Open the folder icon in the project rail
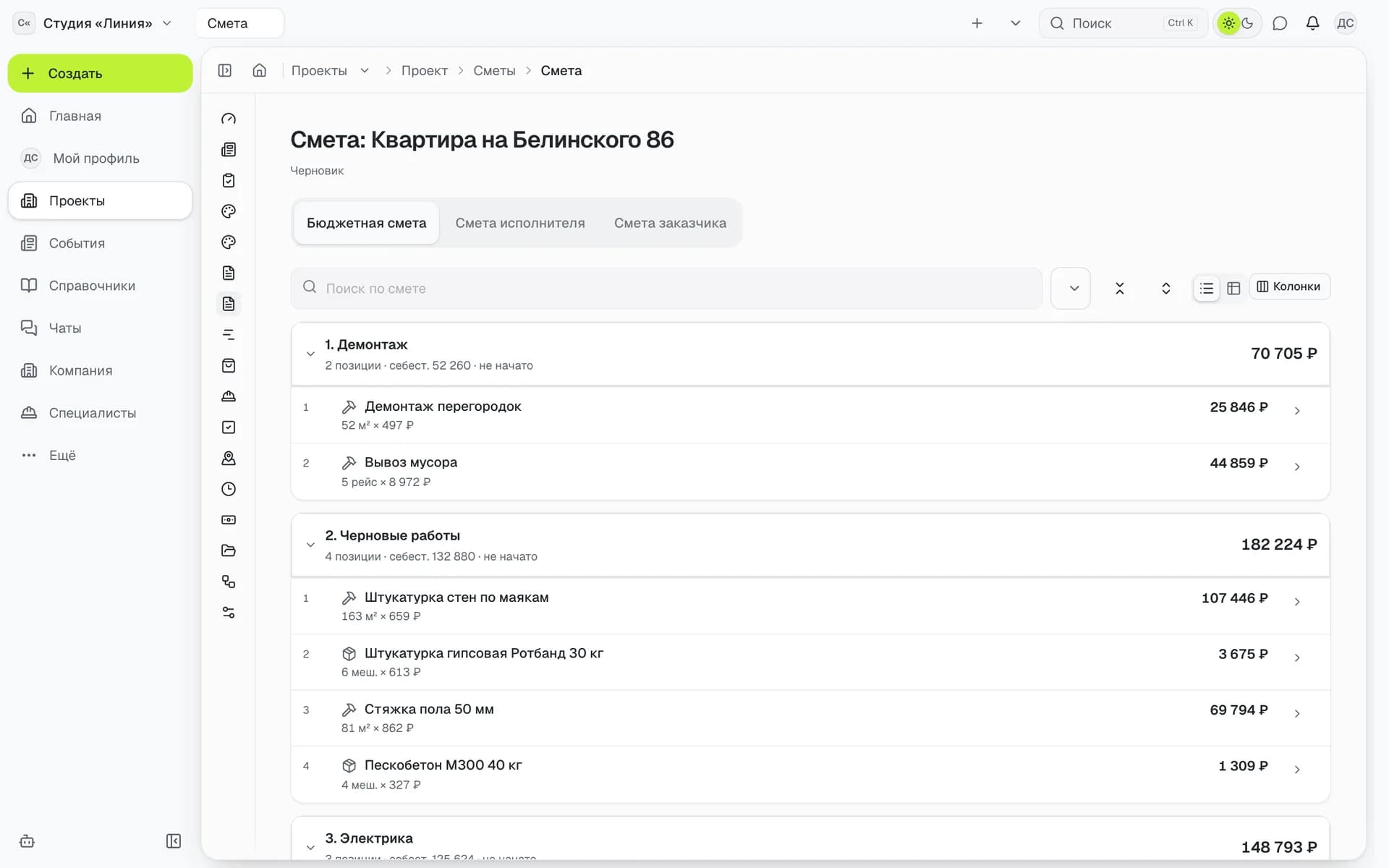1389x868 pixels. (229, 550)
